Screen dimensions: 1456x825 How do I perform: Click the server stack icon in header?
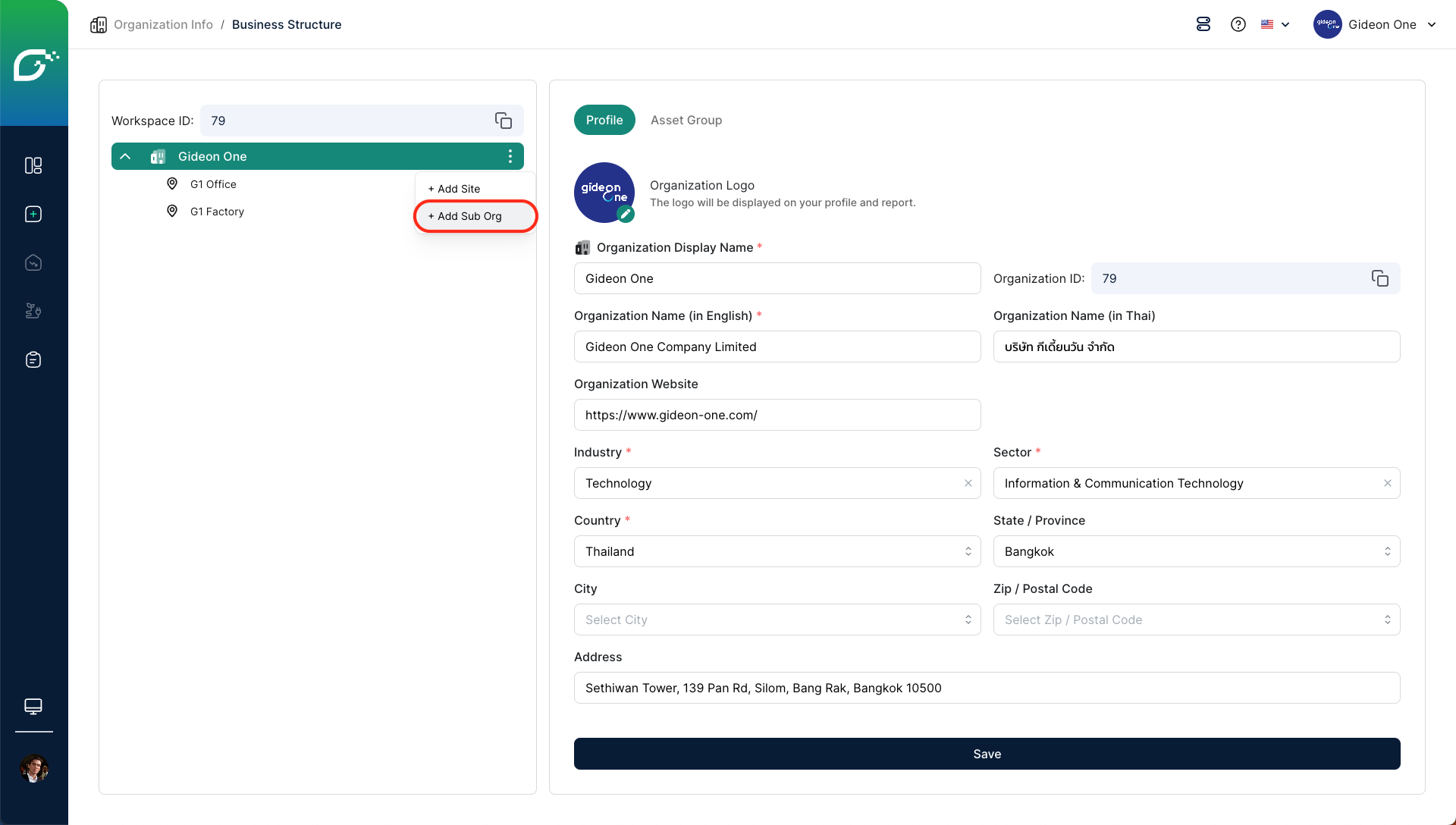(x=1203, y=24)
